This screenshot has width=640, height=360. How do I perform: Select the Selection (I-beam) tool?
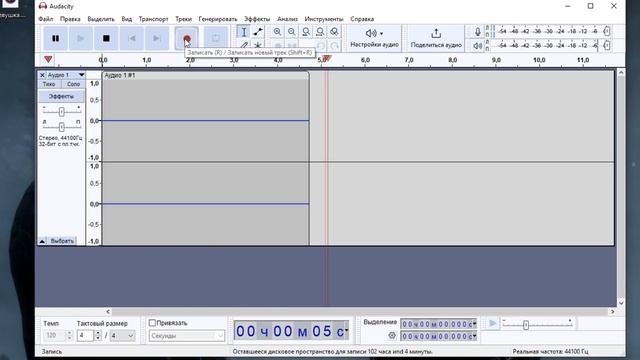click(x=244, y=32)
